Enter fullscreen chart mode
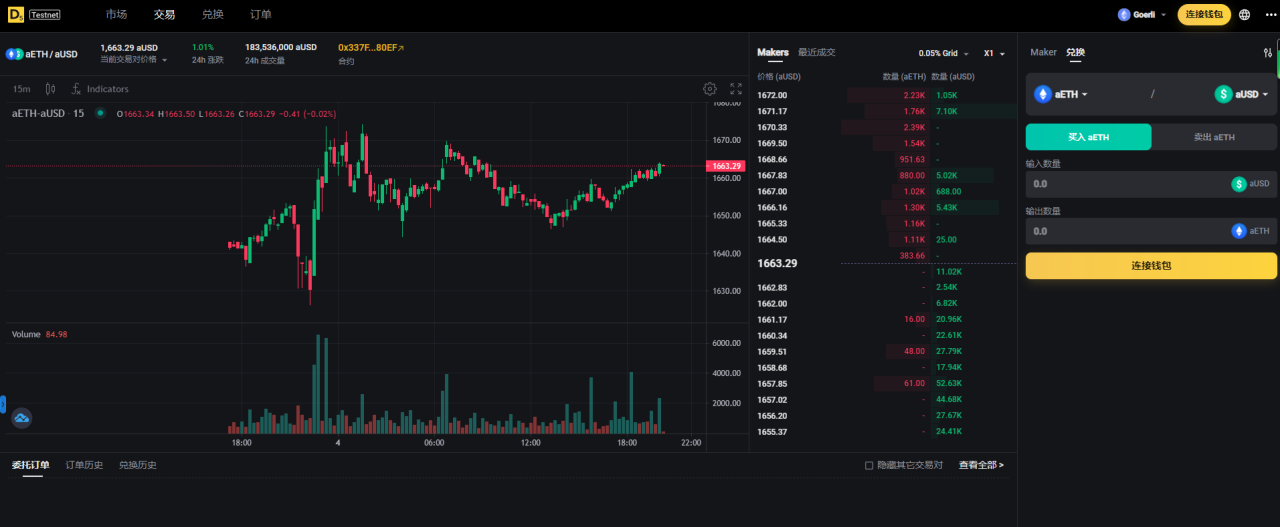The image size is (1280, 527). click(x=736, y=89)
